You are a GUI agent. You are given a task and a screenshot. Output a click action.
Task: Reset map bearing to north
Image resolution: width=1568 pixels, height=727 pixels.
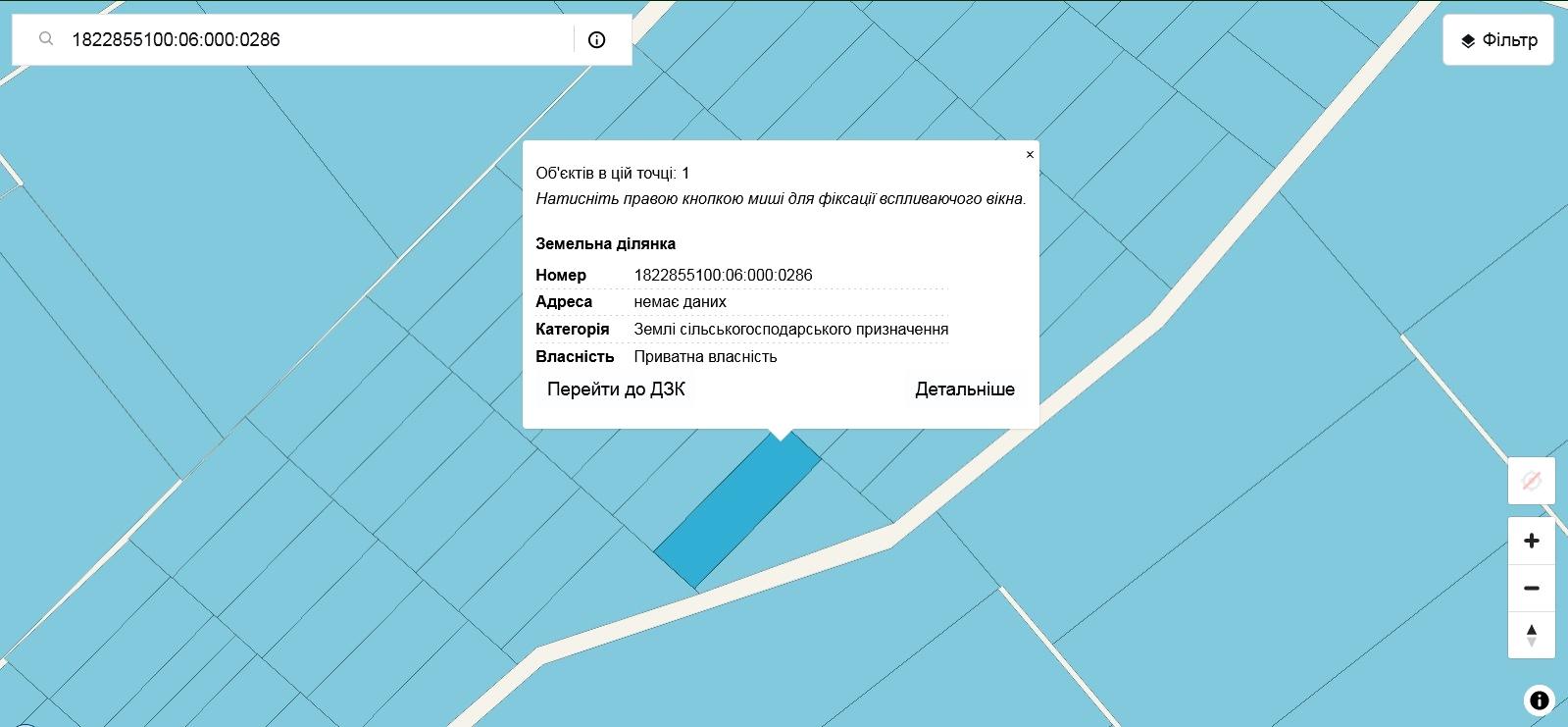pos(1531,635)
